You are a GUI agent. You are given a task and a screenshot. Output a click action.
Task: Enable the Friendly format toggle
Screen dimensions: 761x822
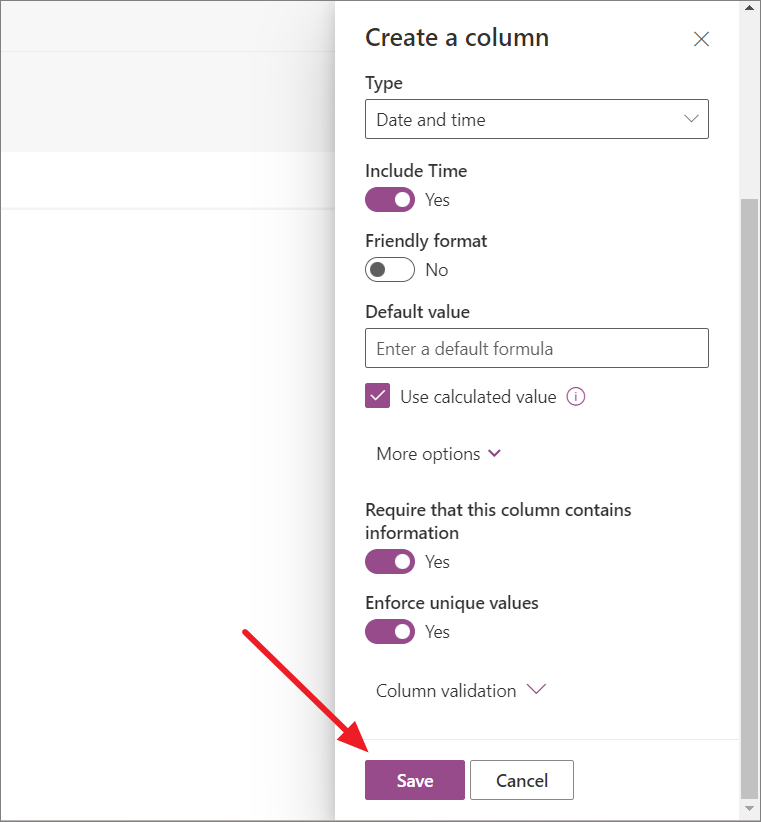pos(390,269)
